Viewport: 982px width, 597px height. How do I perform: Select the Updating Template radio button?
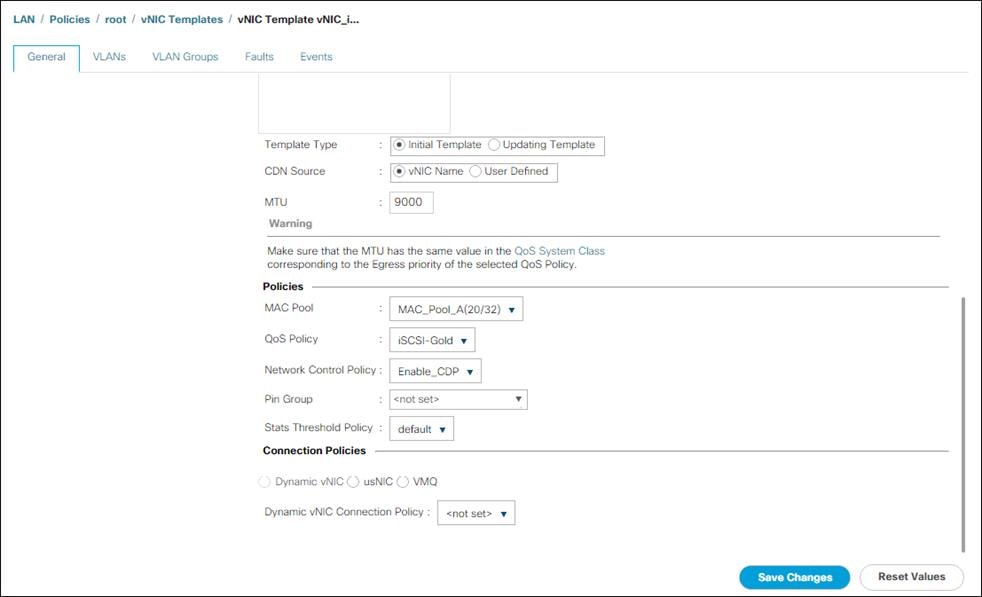coord(494,145)
